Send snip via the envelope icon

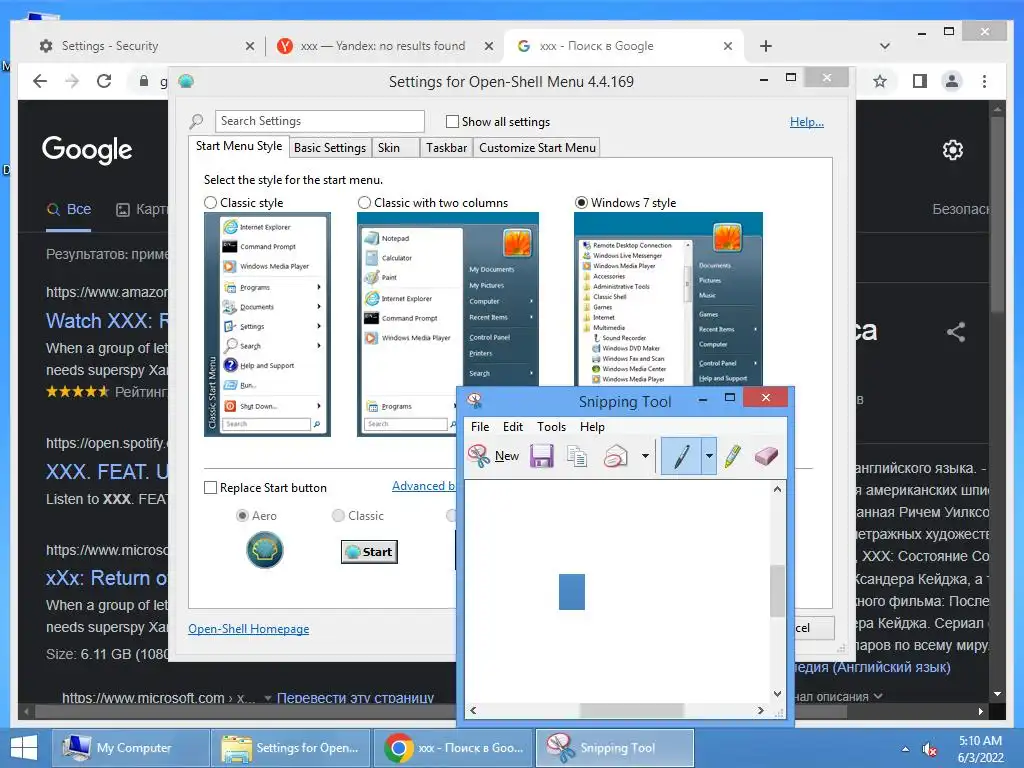[x=615, y=456]
